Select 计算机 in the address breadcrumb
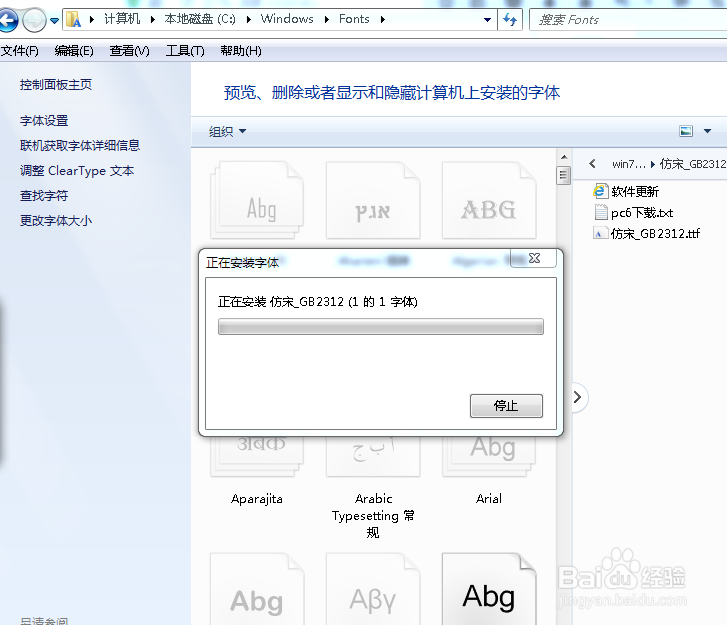The width and height of the screenshot is (727, 625). point(122,19)
